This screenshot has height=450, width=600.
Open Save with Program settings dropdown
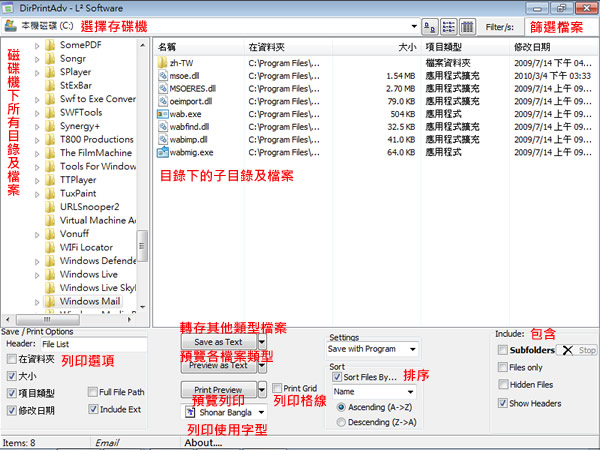[412, 349]
